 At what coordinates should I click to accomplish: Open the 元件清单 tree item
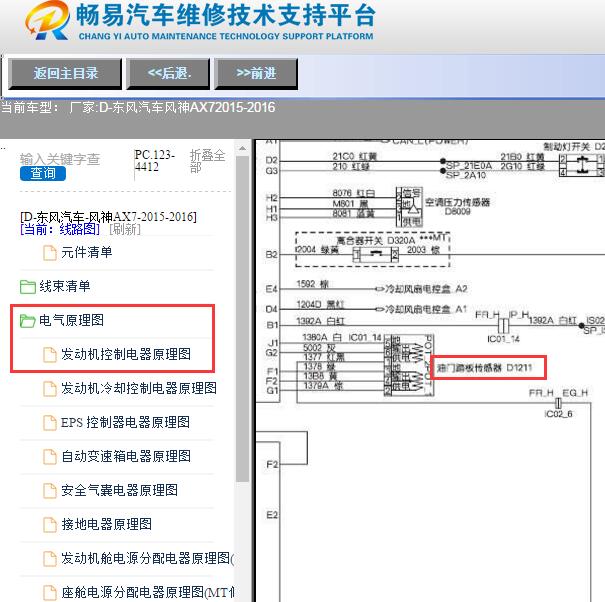[x=86, y=253]
